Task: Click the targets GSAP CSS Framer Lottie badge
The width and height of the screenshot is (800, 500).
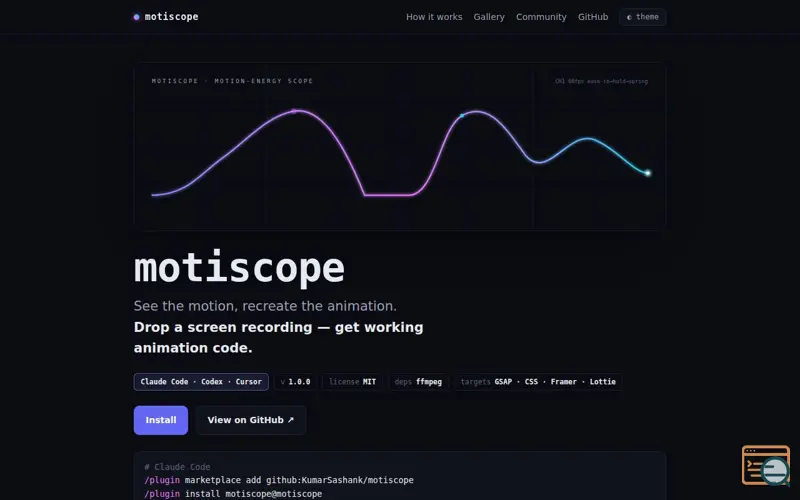Action: 538,382
